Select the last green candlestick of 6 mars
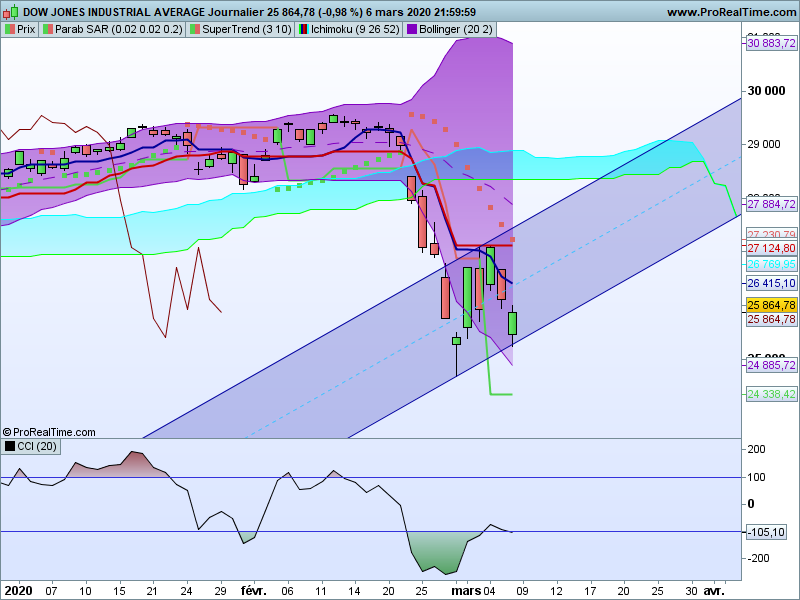Screen dimensions: 800x600 tap(512, 323)
